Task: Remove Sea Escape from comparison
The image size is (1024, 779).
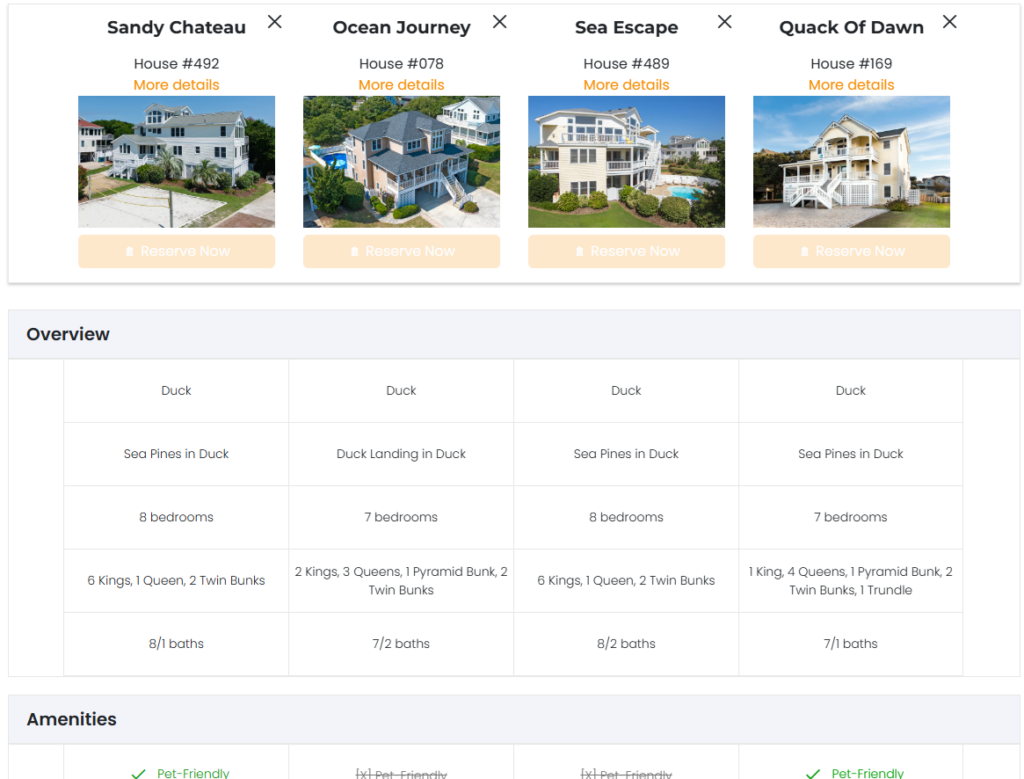Action: point(725,22)
